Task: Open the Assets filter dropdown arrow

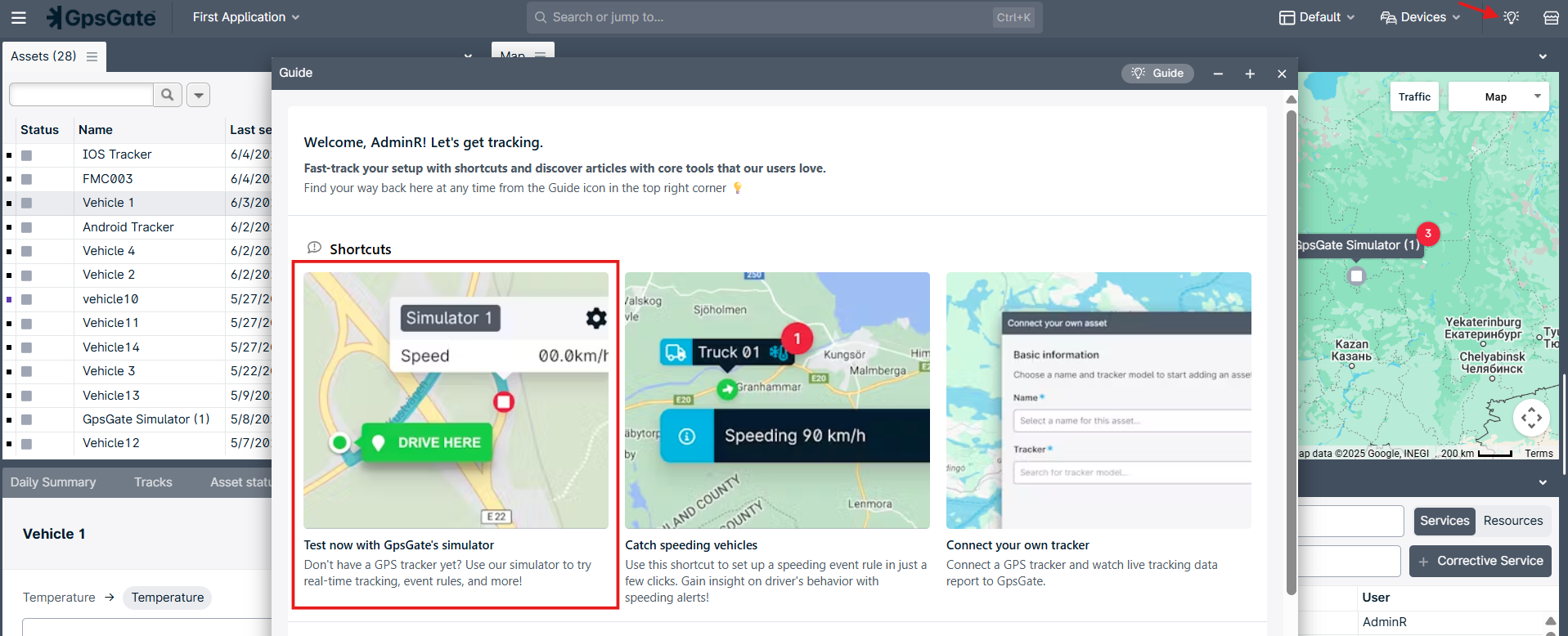Action: 198,95
